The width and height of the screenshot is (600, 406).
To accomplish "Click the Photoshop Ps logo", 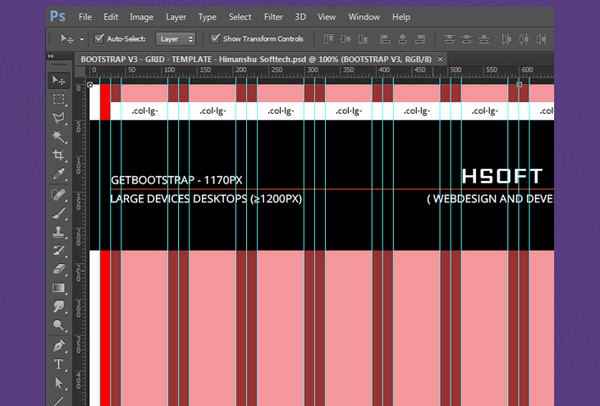I will pos(58,16).
